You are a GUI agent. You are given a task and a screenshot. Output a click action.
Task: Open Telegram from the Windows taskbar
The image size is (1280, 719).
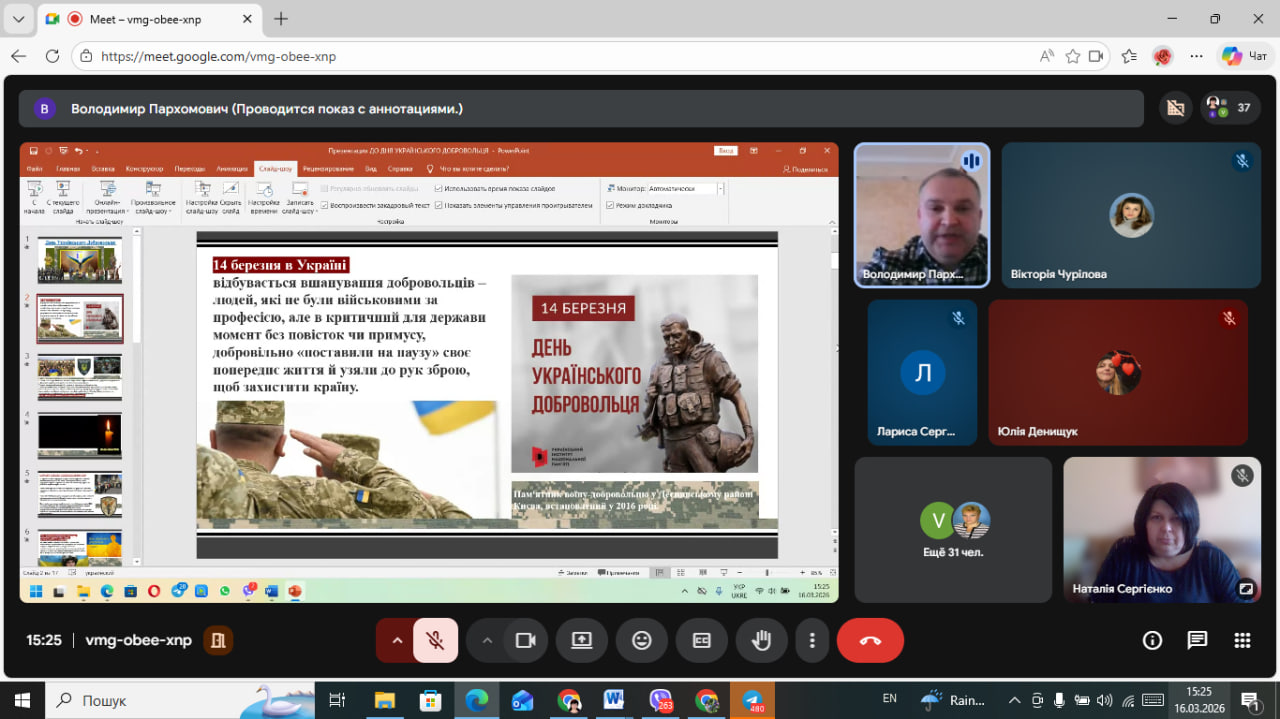pyautogui.click(x=752, y=700)
